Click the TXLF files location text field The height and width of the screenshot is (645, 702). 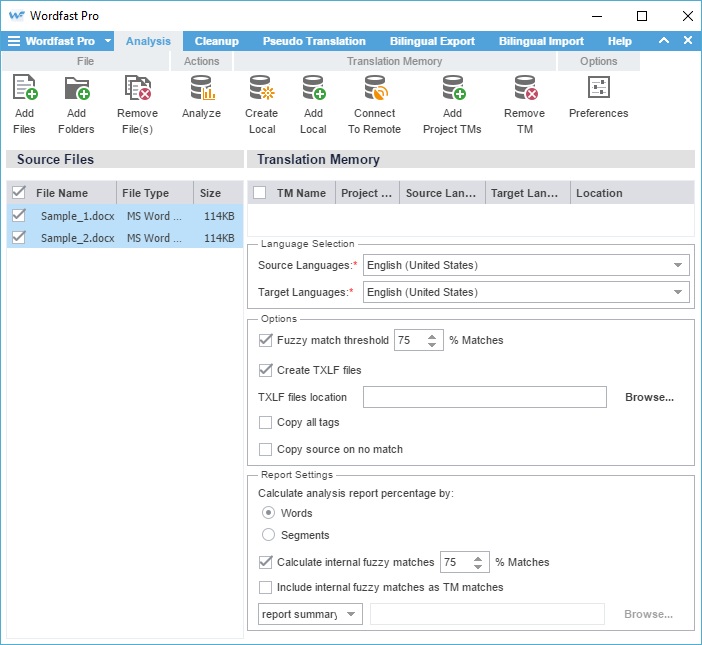coord(484,397)
